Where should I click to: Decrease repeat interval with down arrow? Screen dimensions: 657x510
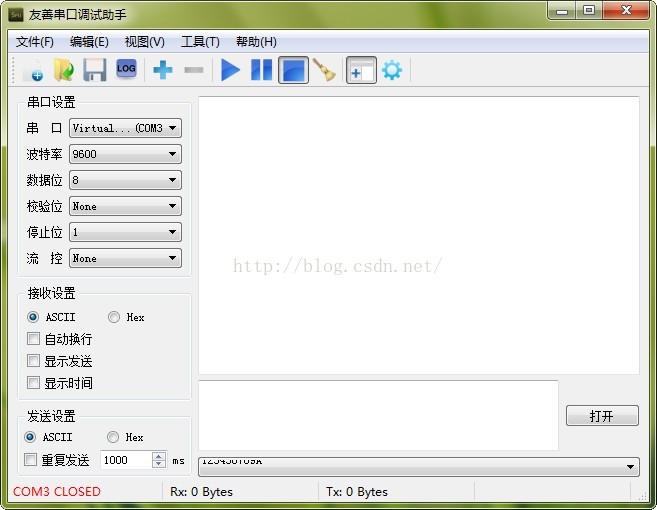tap(158, 464)
